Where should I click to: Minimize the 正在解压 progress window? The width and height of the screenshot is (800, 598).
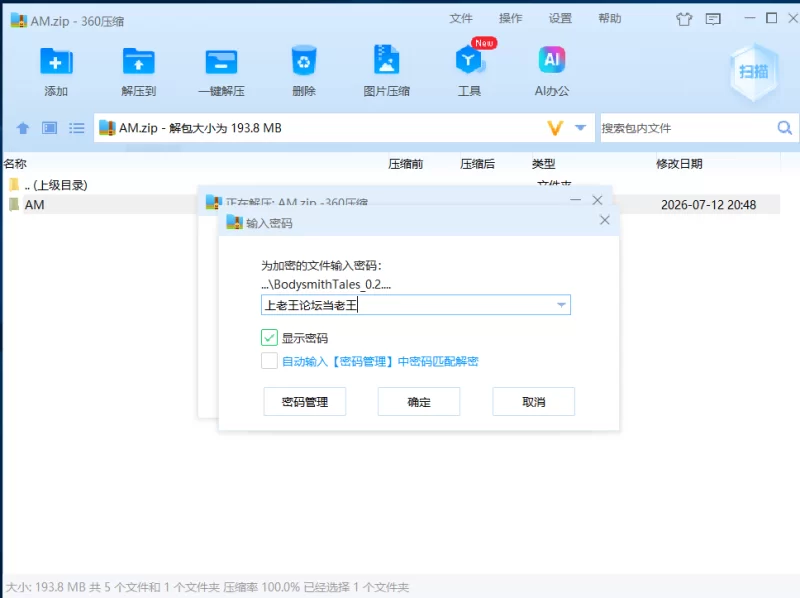576,200
